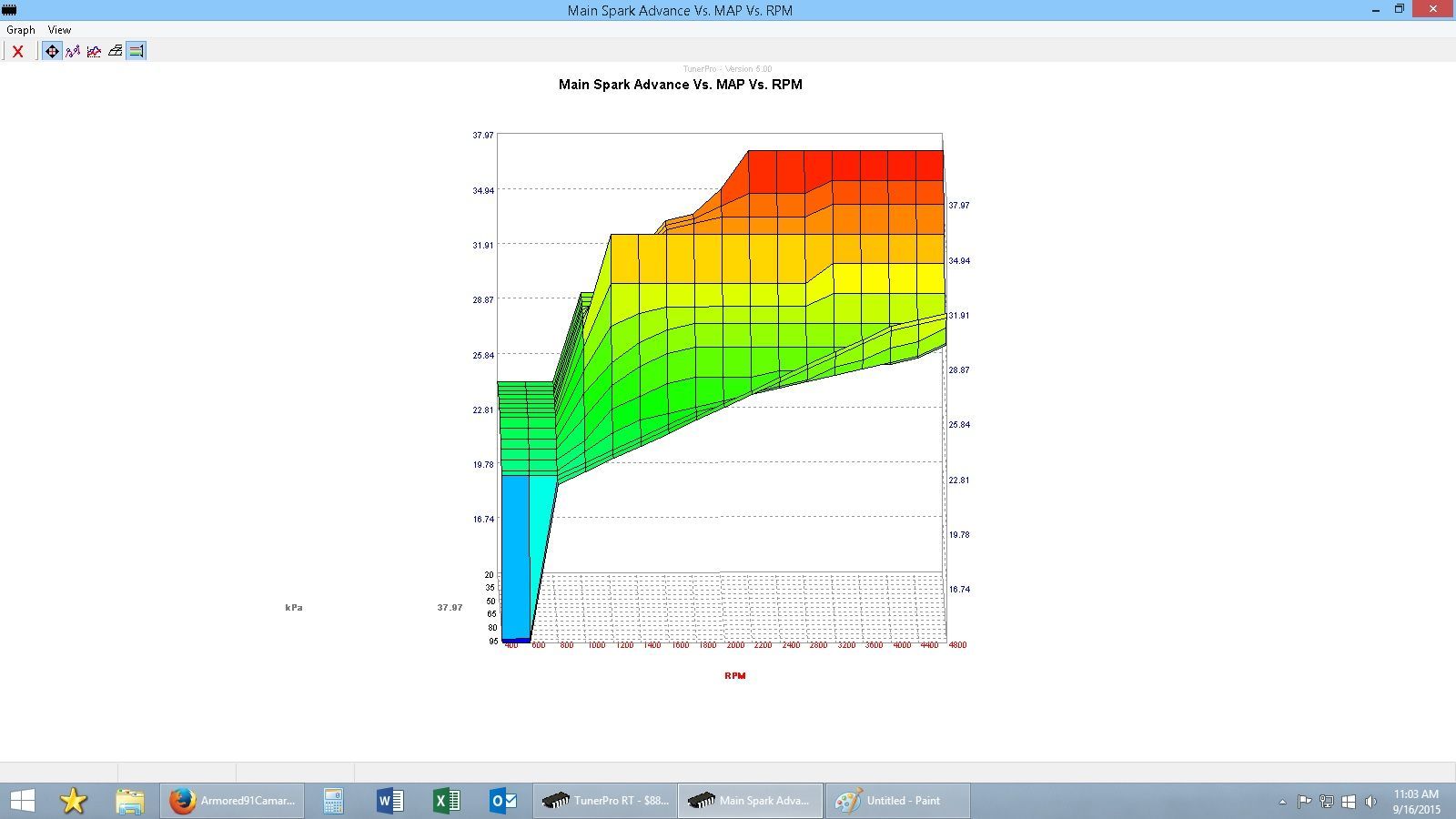Image resolution: width=1456 pixels, height=819 pixels.
Task: Toggle the colored legend lines button
Action: pyautogui.click(x=136, y=52)
